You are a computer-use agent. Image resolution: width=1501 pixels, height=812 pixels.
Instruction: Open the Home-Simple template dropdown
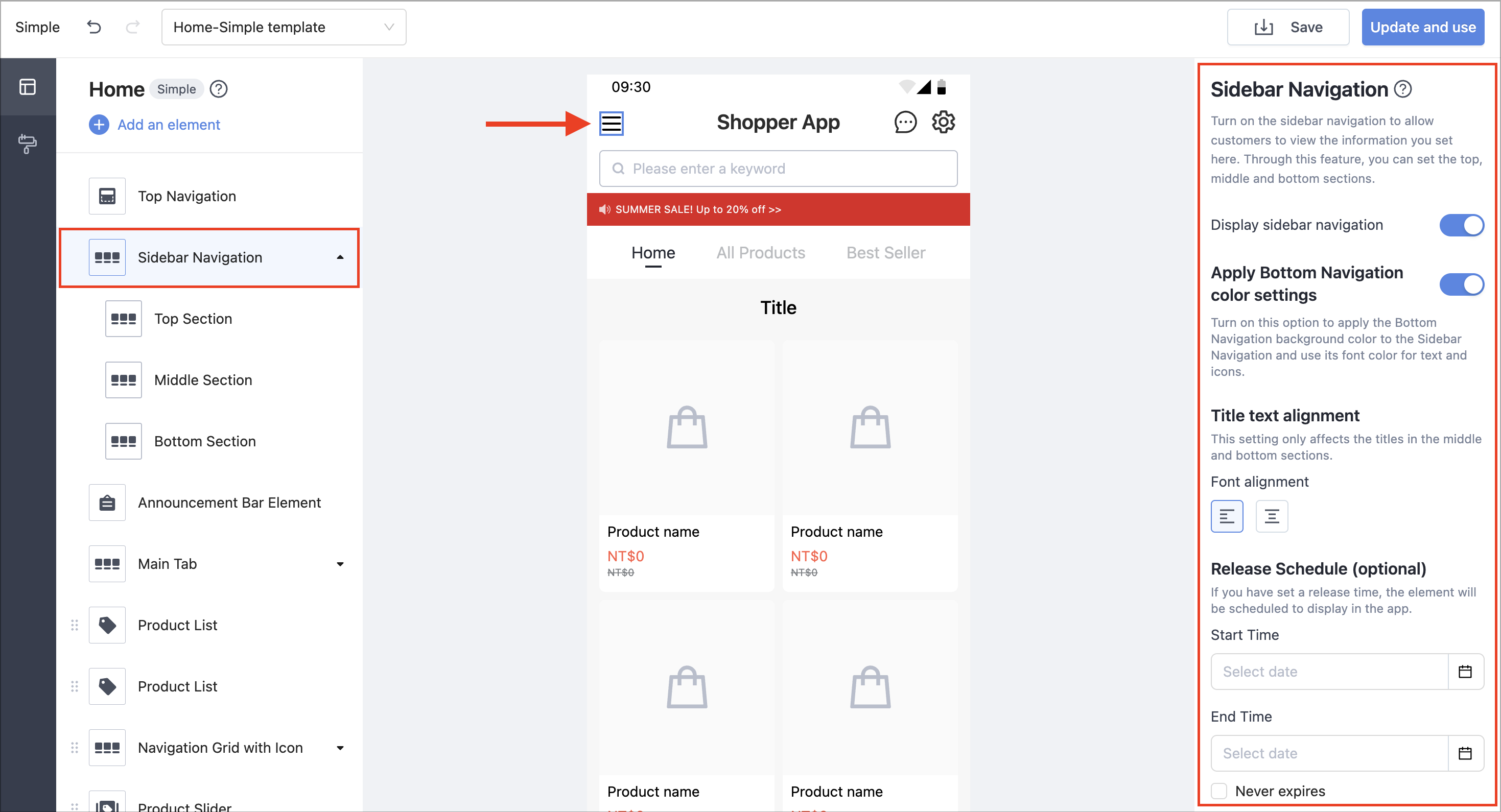pos(284,28)
